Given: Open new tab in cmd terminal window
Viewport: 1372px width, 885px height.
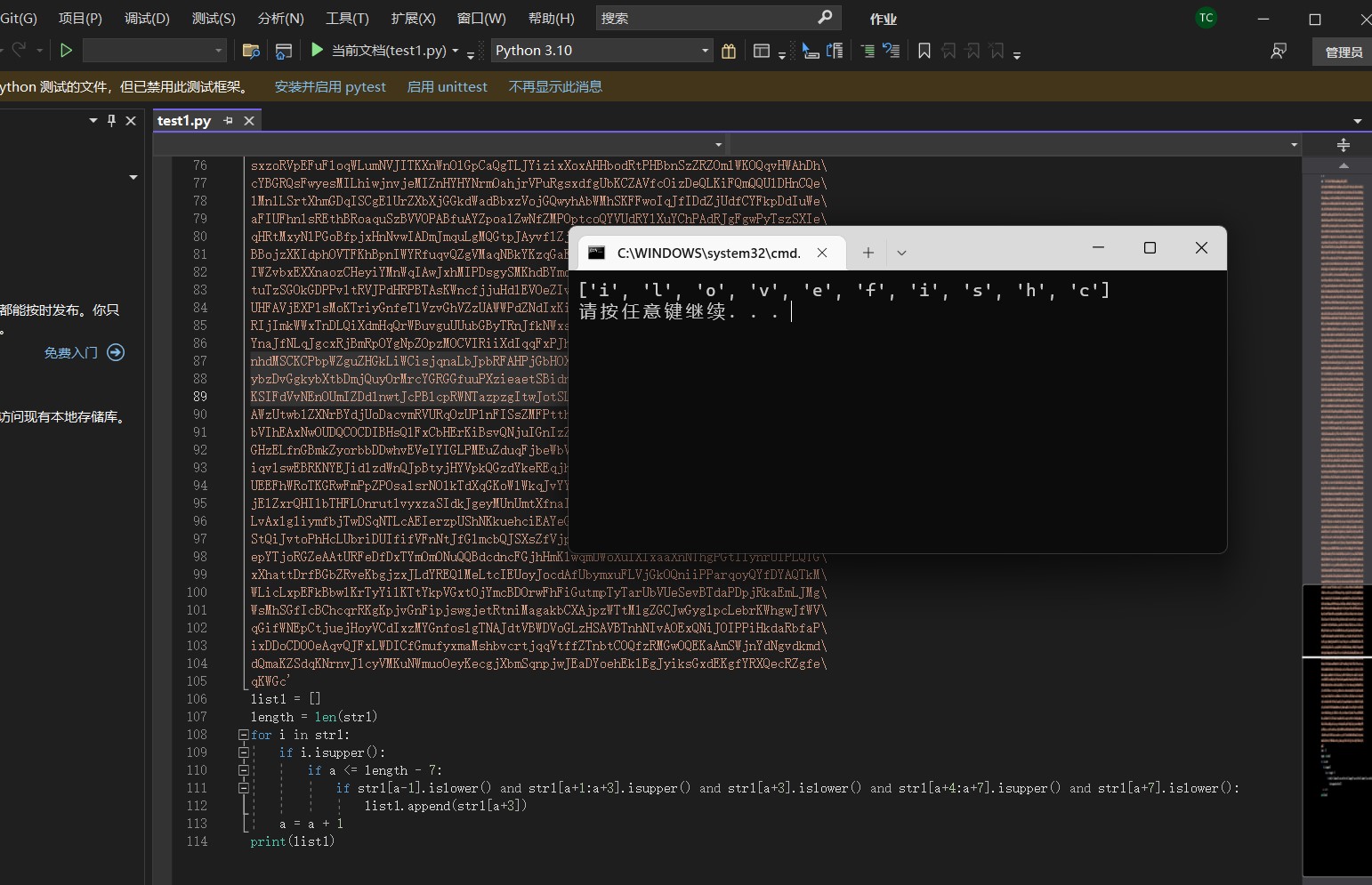Looking at the screenshot, I should (x=868, y=253).
